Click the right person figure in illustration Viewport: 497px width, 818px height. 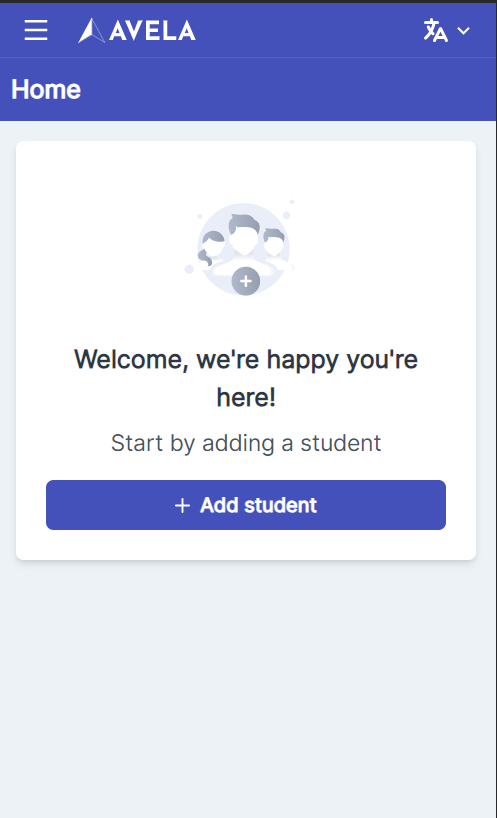coord(275,245)
